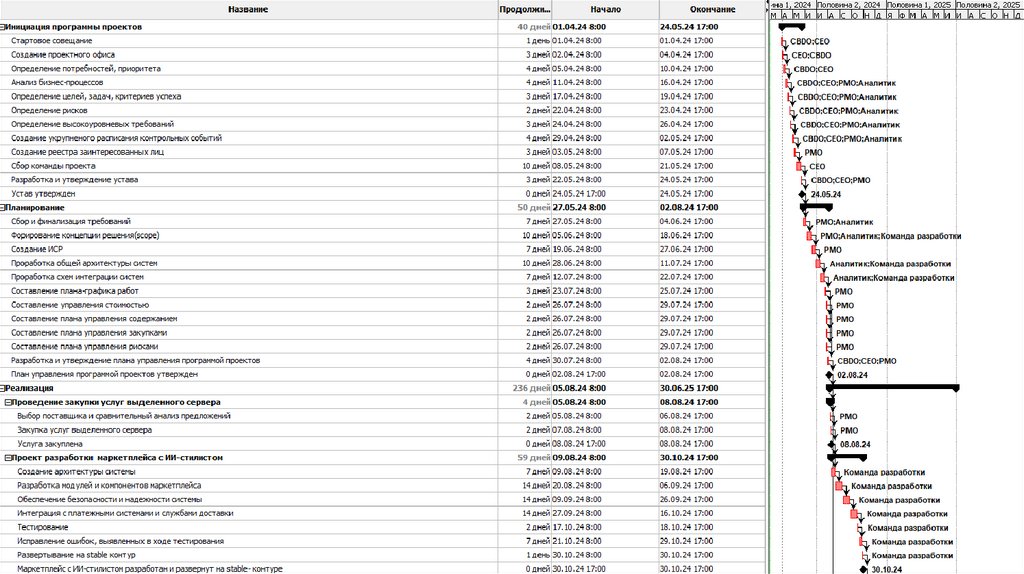1024x574 pixels.
Task: Click end date 30.06.25 17:00 of Реализация
Action: (x=689, y=389)
